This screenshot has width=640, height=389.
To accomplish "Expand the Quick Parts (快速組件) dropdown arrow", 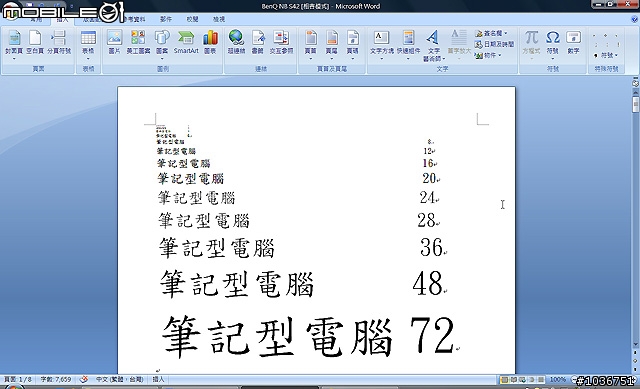I will (x=408, y=59).
